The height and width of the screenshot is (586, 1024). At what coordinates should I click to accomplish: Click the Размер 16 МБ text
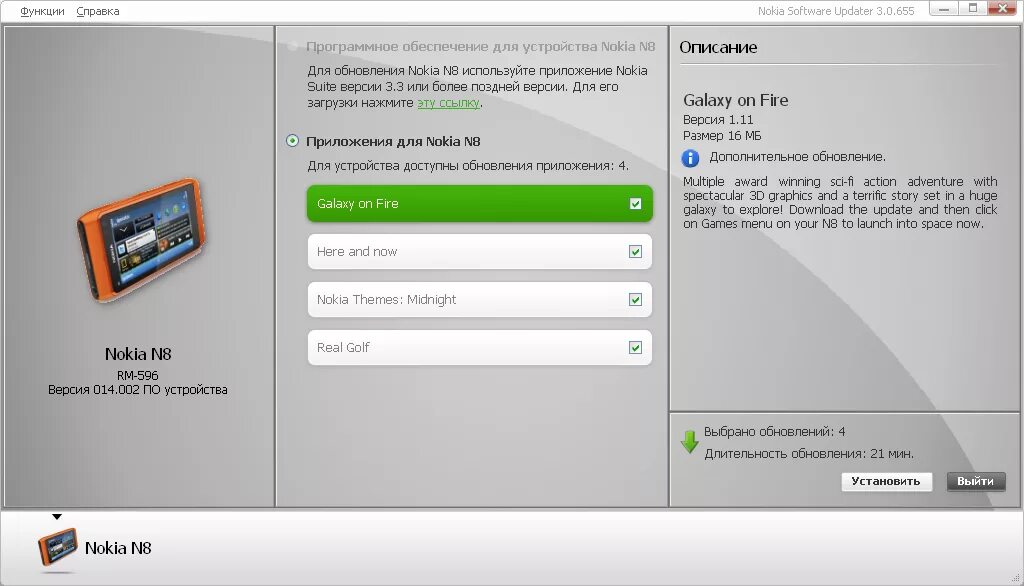coord(722,136)
